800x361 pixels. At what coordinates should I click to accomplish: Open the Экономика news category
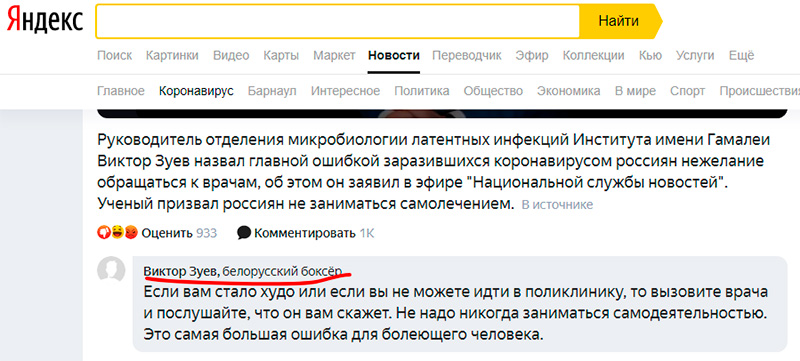pyautogui.click(x=569, y=91)
